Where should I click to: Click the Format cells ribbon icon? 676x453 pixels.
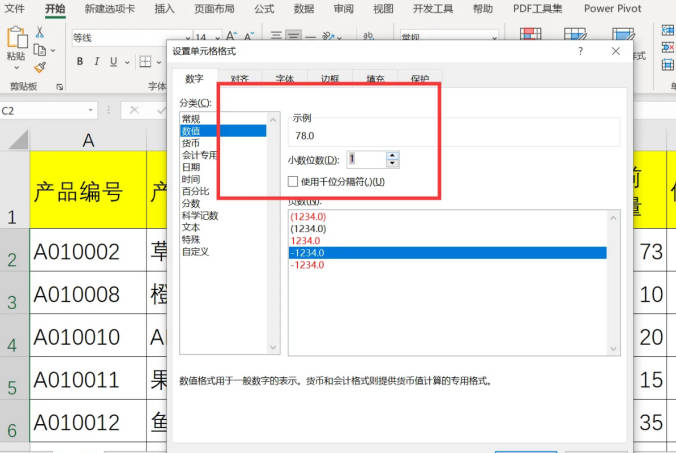point(668,65)
